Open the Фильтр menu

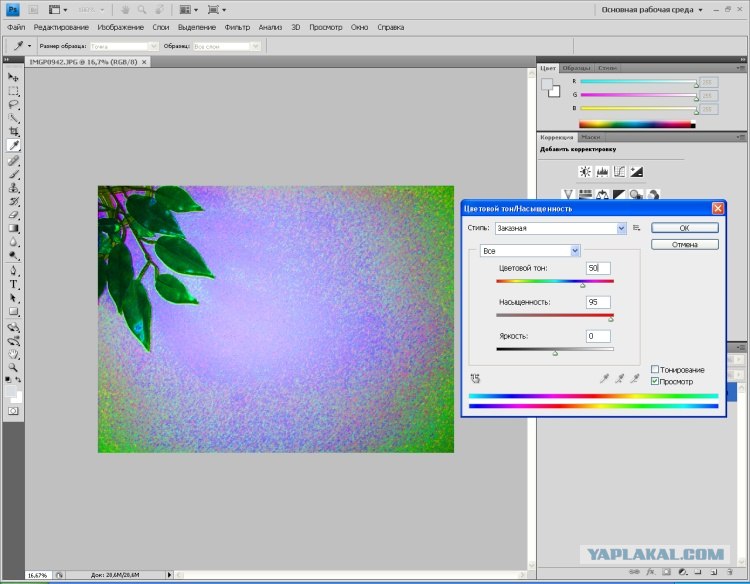[x=237, y=27]
